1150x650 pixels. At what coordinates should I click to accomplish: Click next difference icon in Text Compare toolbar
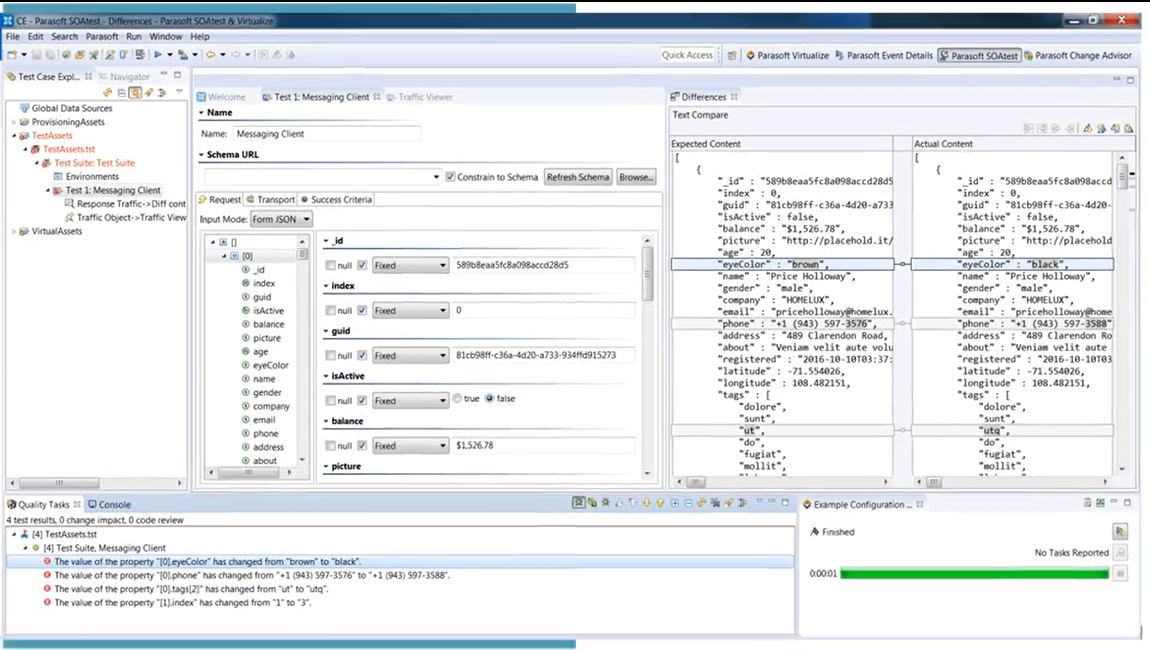(1088, 128)
